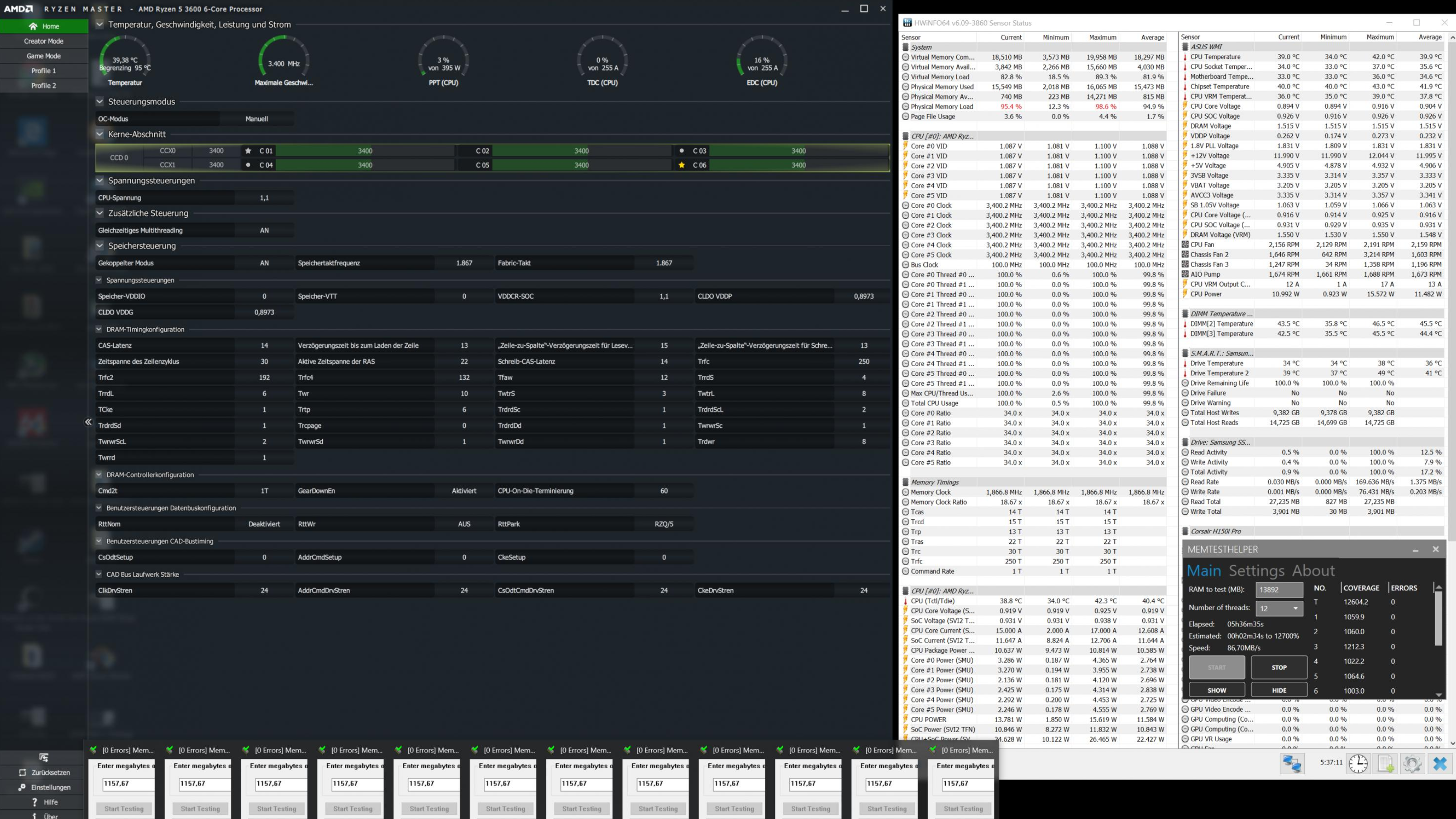
Task: Click HWiNFO remote network monitors icon
Action: click(x=1292, y=764)
